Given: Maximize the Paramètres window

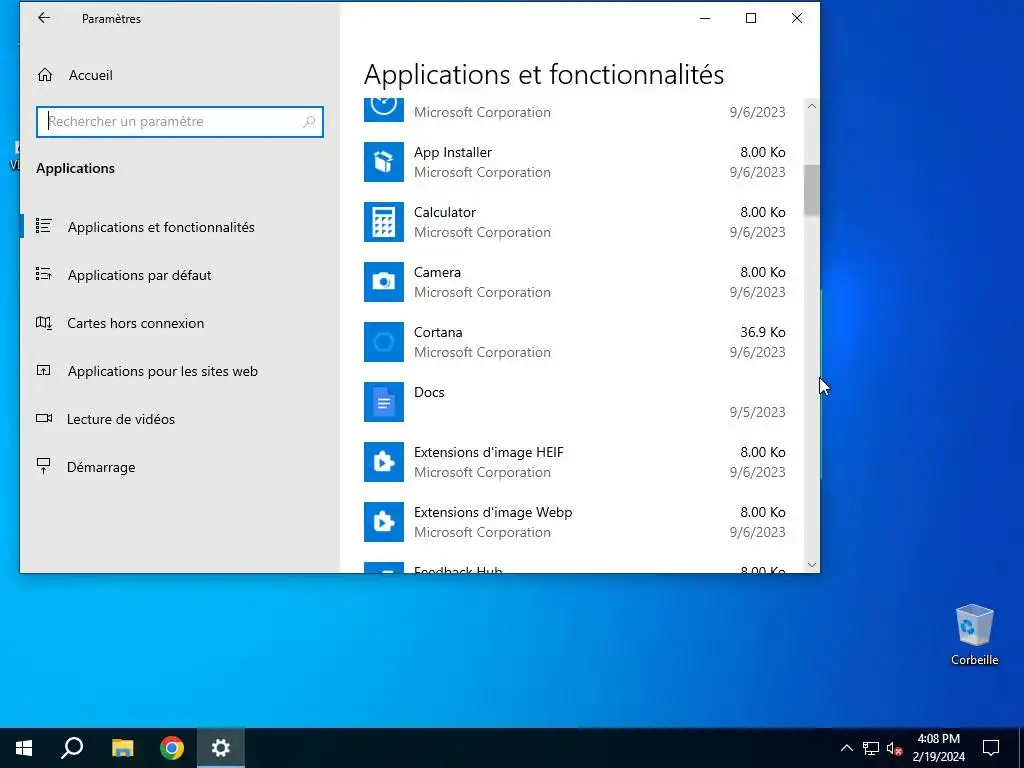Looking at the screenshot, I should (x=751, y=18).
